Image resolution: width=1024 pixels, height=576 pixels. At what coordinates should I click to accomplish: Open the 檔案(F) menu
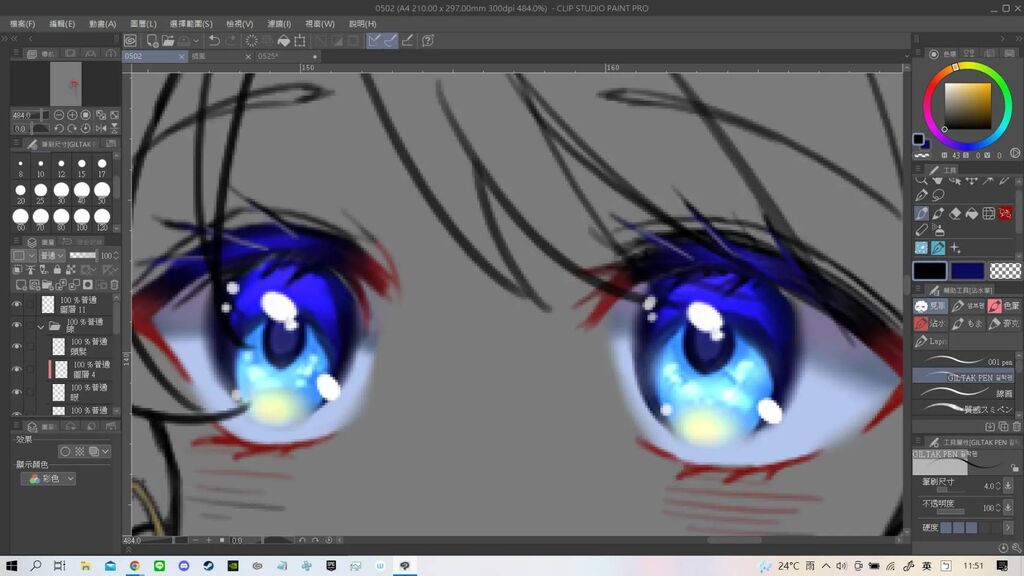[23, 24]
